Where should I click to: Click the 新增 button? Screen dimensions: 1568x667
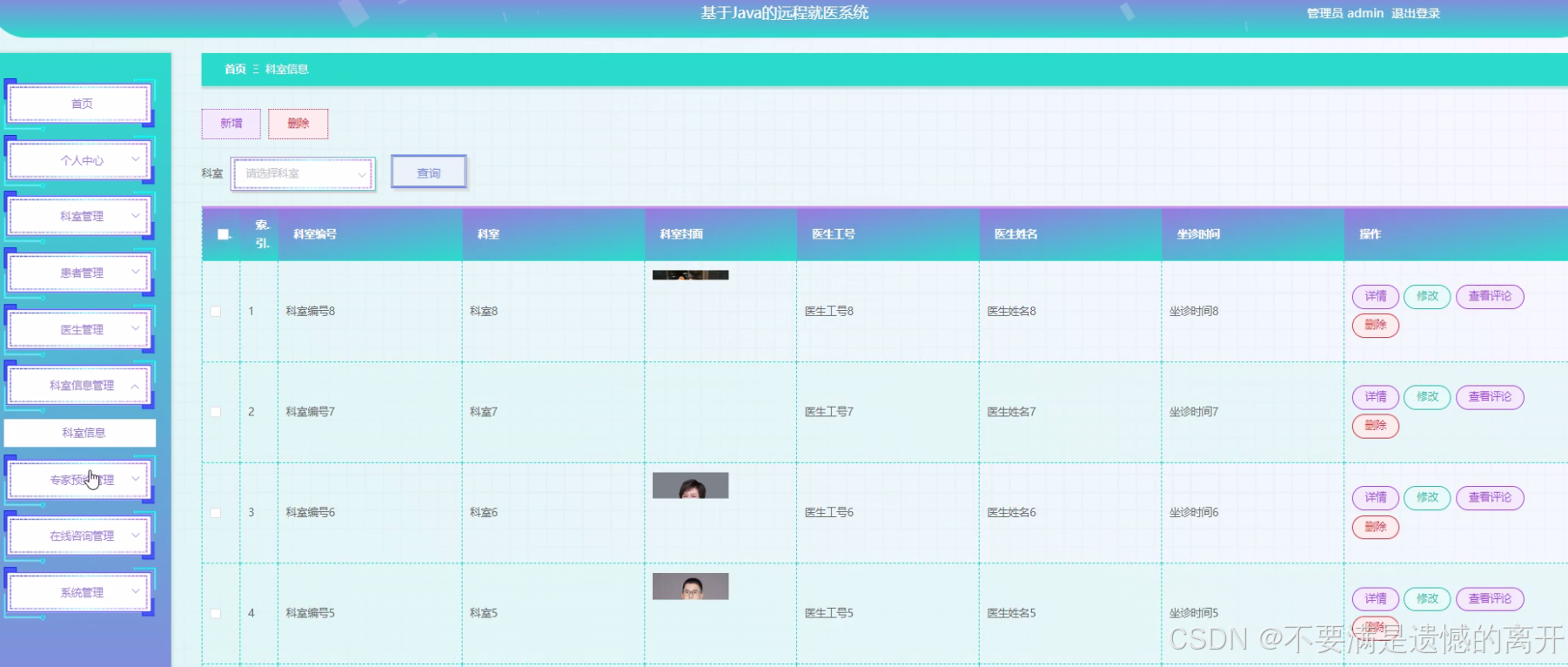231,124
